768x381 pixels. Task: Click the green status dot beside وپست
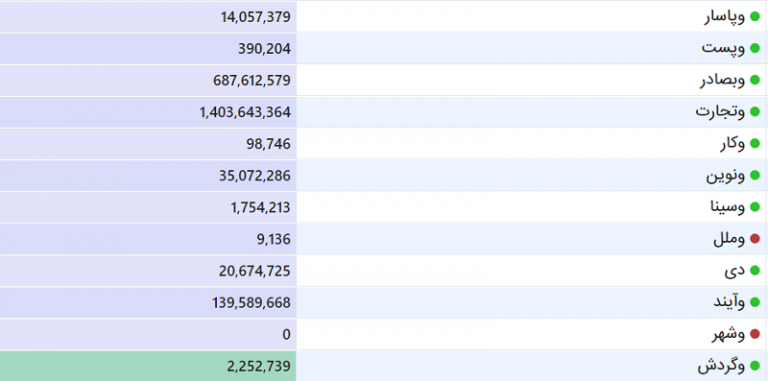click(755, 48)
